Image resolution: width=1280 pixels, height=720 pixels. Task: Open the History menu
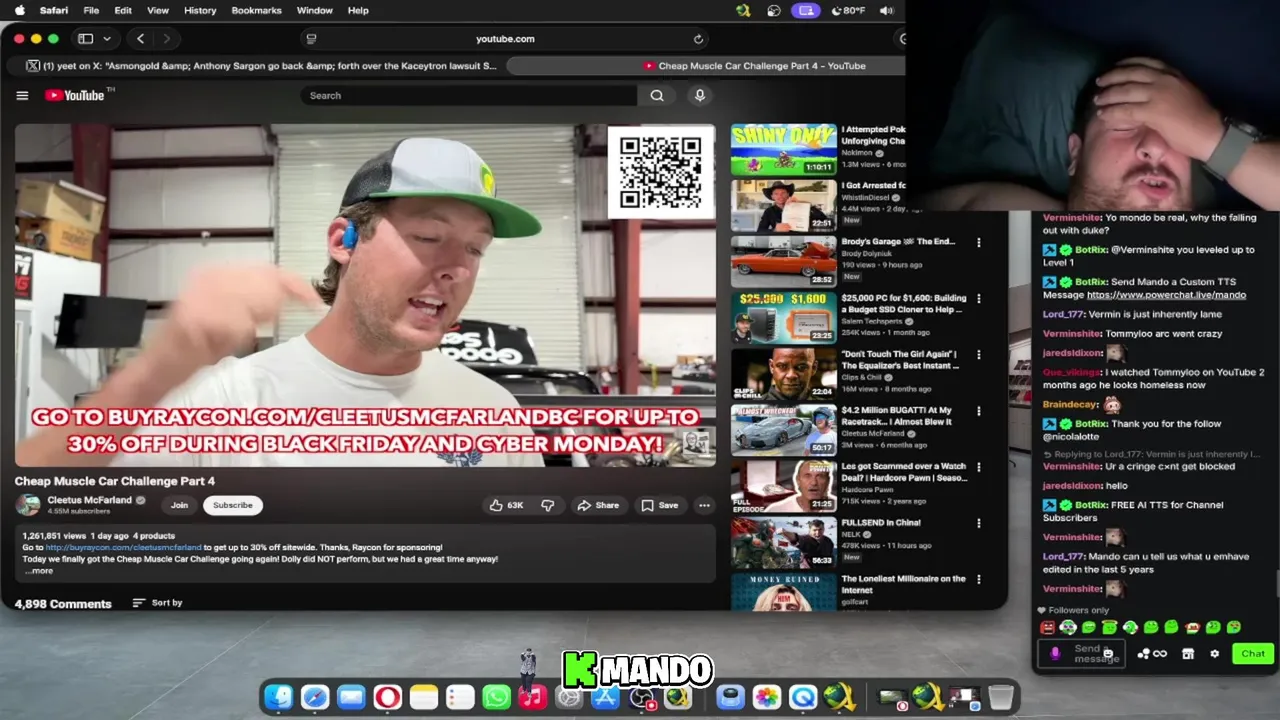200,10
